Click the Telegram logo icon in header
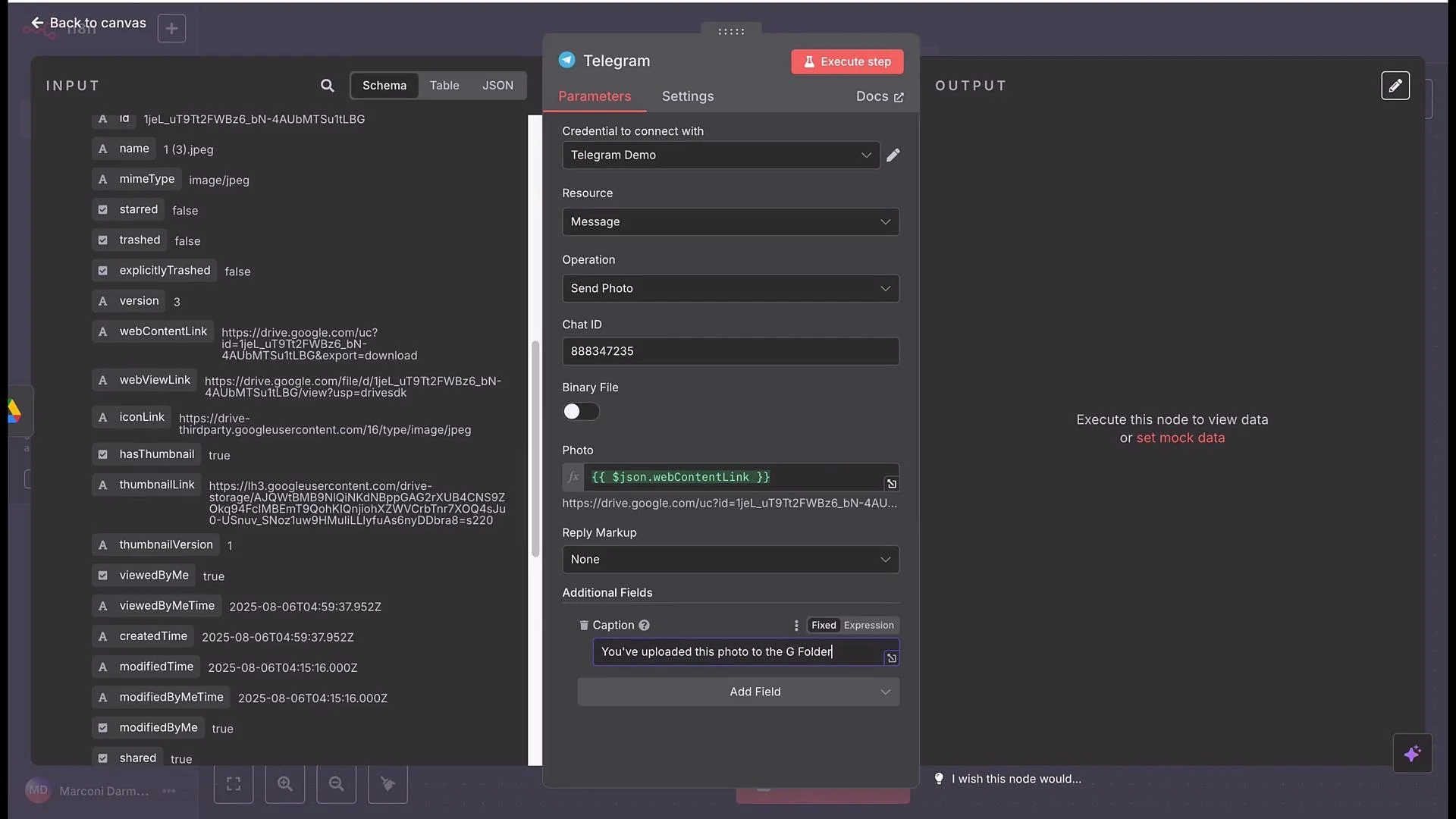The image size is (1456, 819). click(566, 60)
